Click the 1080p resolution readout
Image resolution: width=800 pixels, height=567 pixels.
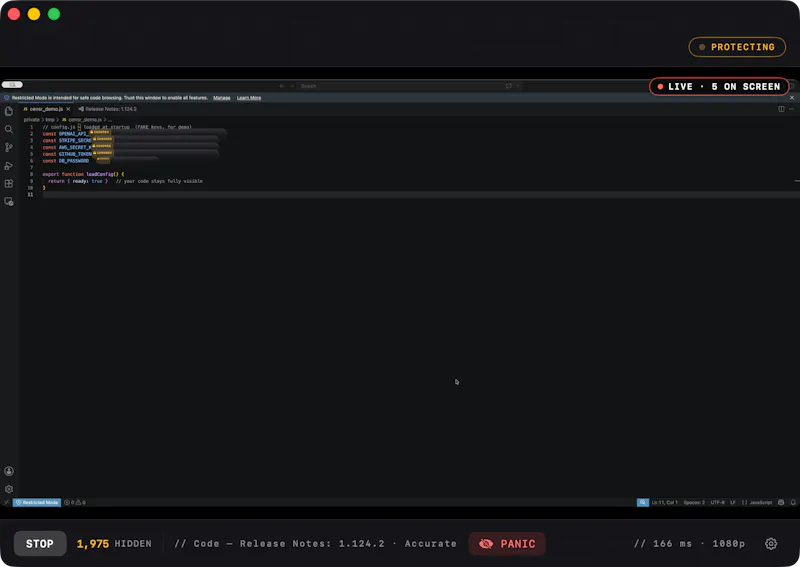coord(729,544)
